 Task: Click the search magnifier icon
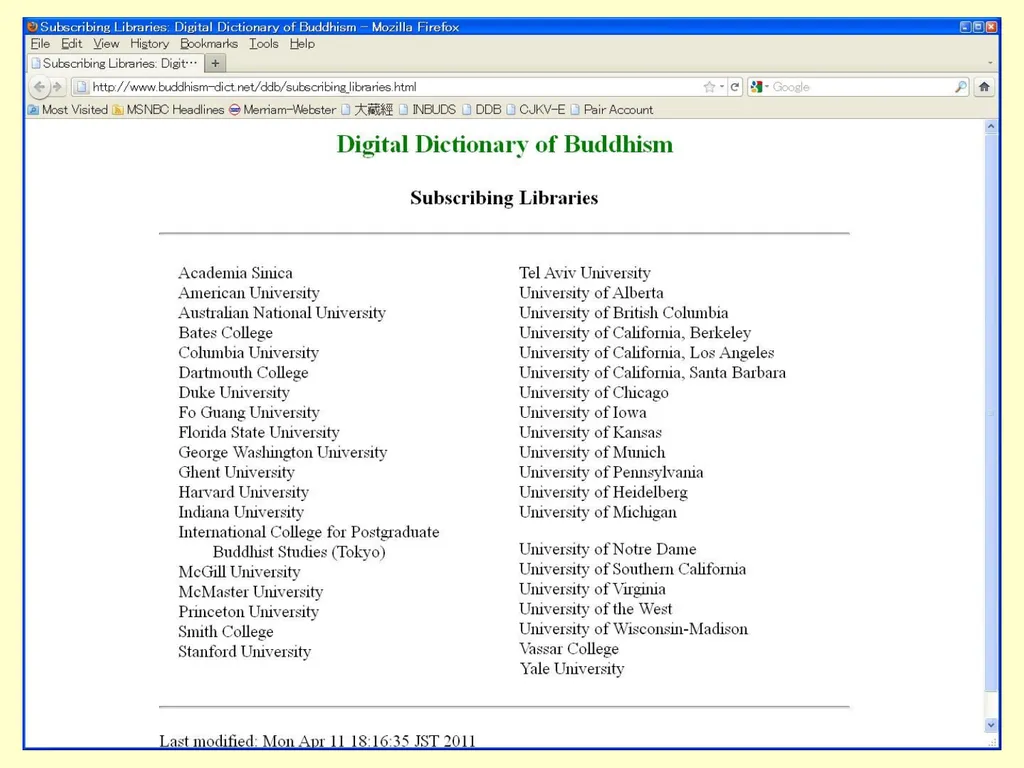coord(961,87)
